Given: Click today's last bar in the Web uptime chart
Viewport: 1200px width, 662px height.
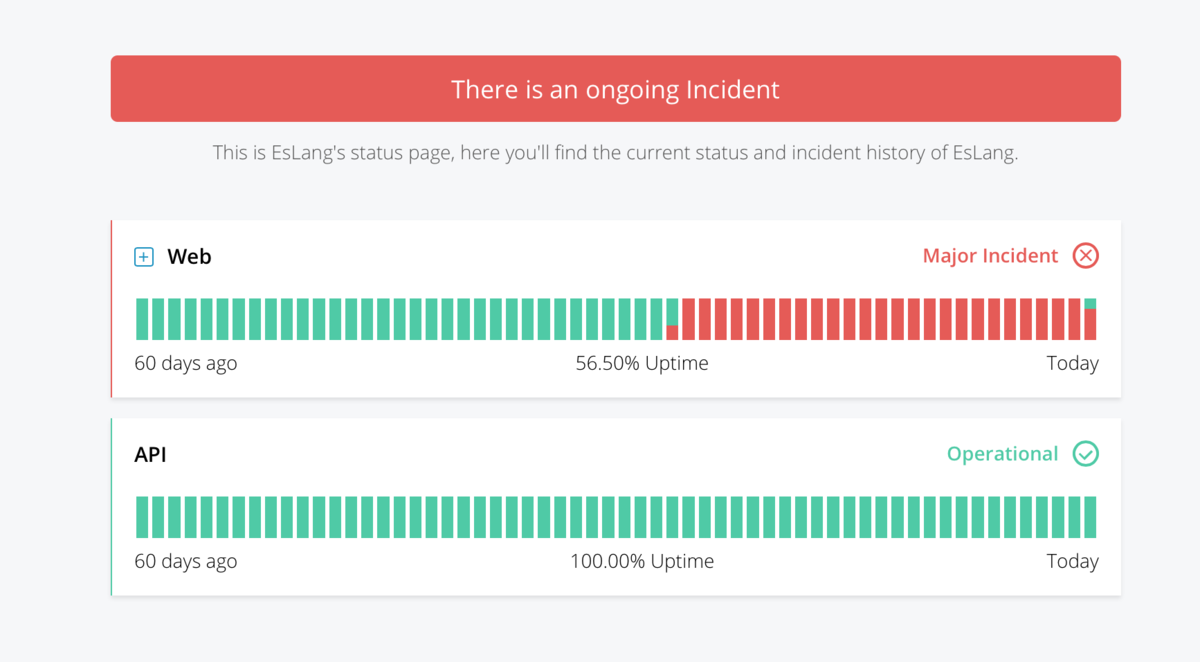Looking at the screenshot, I should coord(1090,319).
